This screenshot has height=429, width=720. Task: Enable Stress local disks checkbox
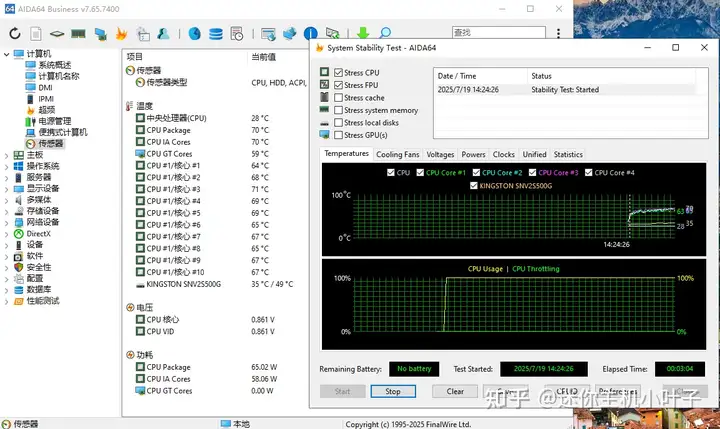tap(338, 123)
